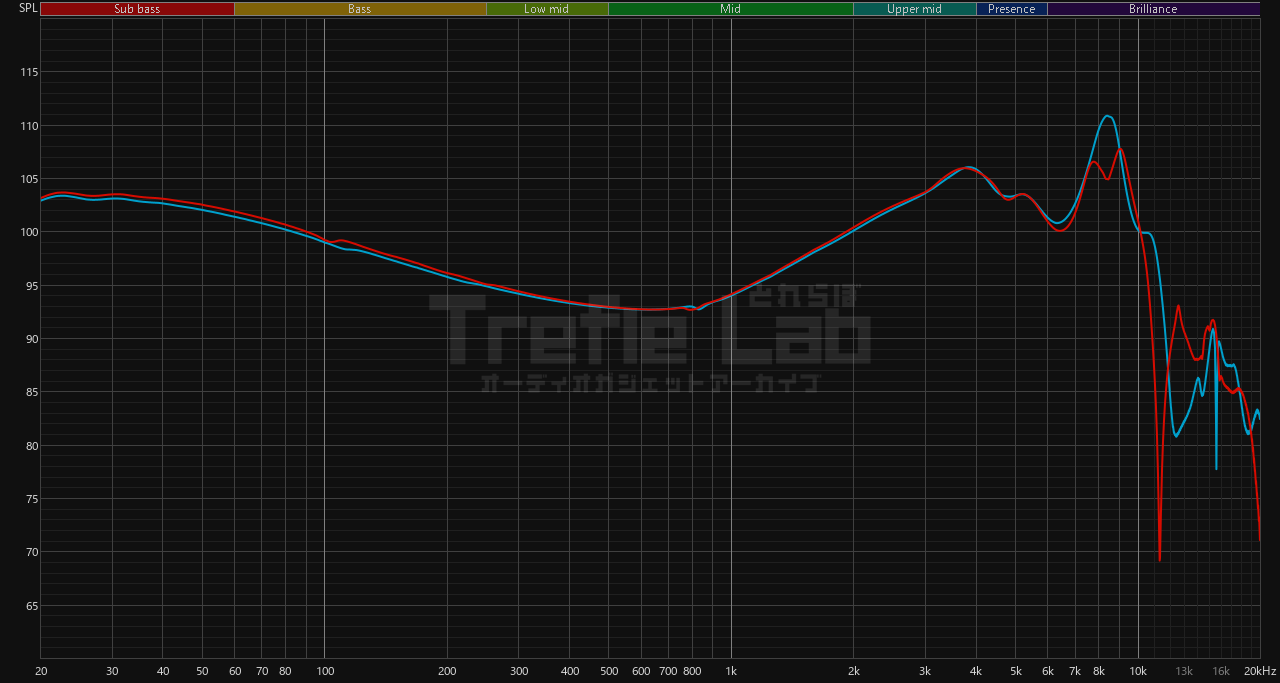Toggle the Sub bass band highlight

(x=137, y=8)
